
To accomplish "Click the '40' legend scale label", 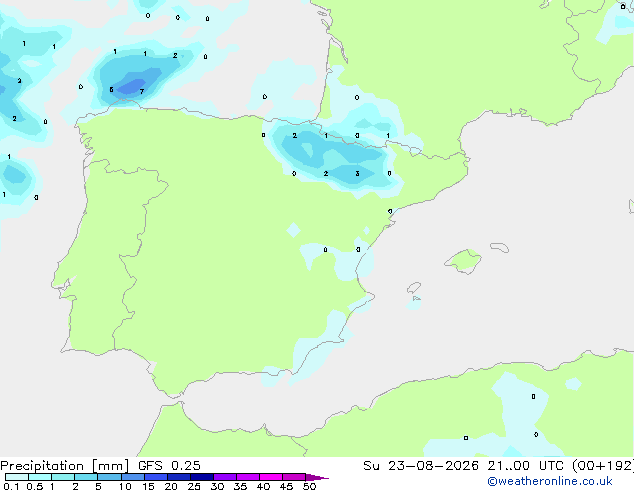I will coord(263,486).
